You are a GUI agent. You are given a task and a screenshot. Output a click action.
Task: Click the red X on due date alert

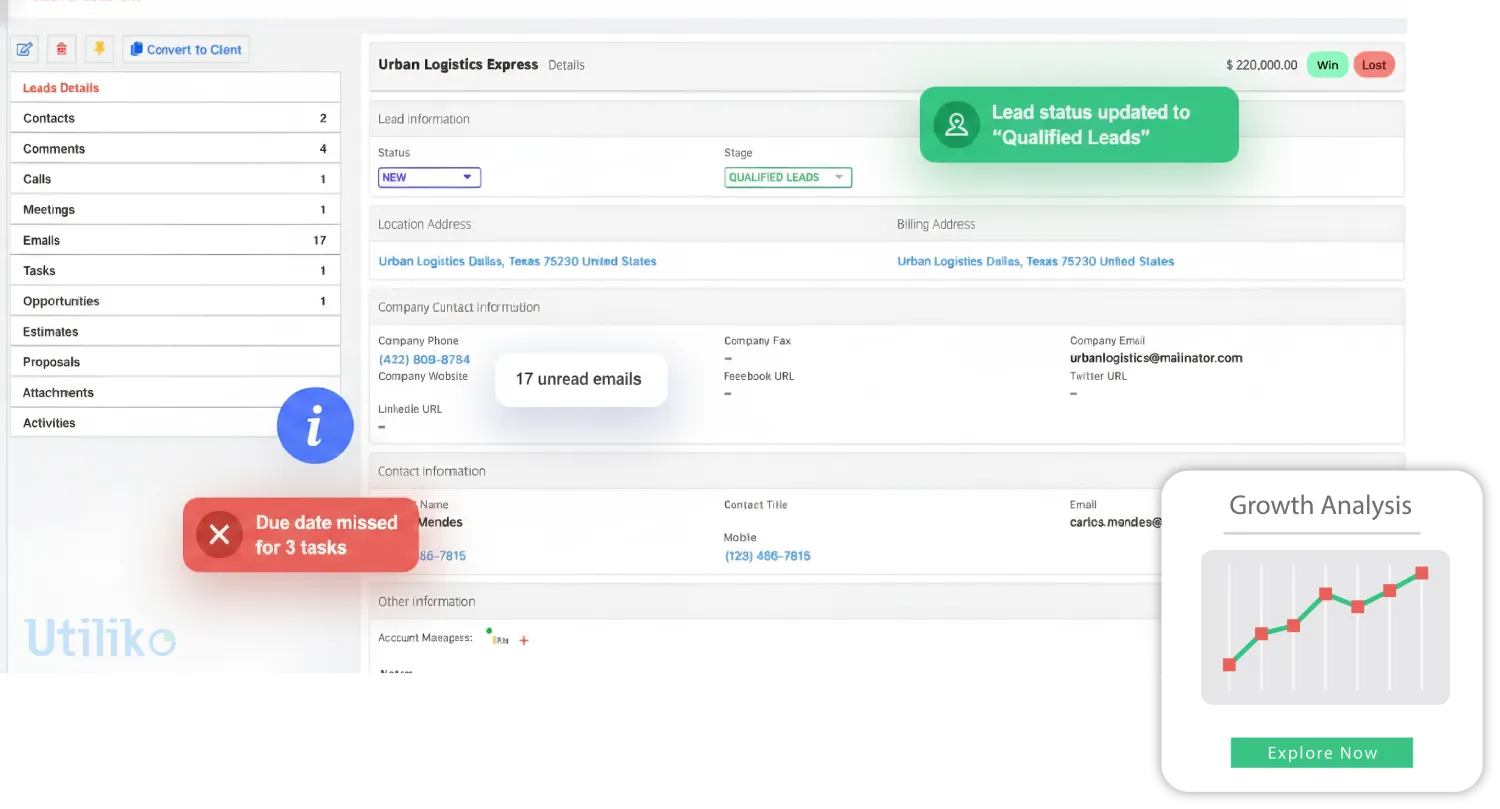tap(219, 535)
